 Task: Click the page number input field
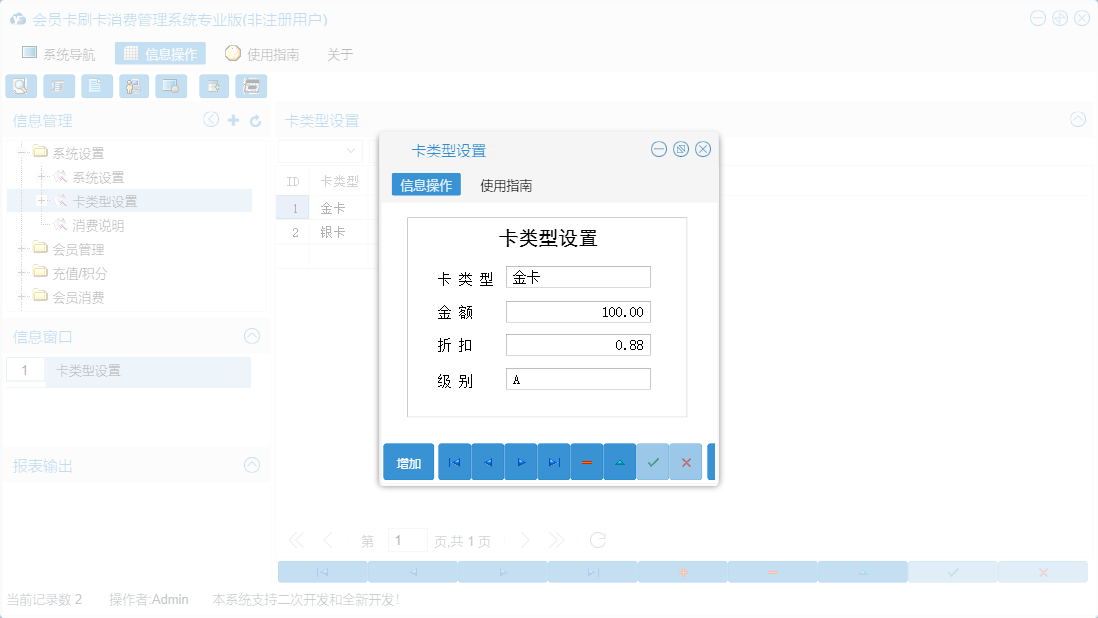click(x=407, y=540)
